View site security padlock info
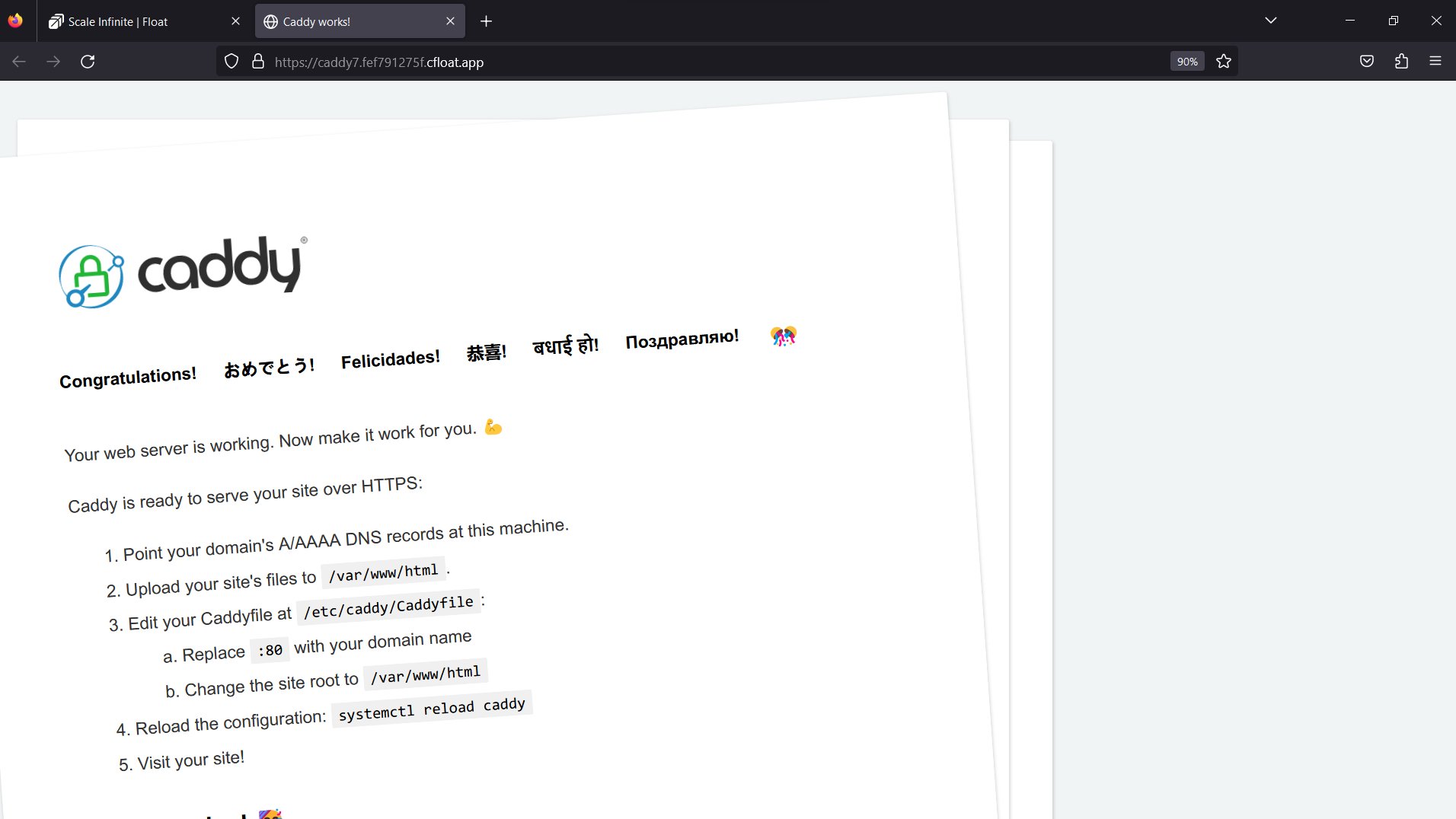Image resolution: width=1456 pixels, height=819 pixels. click(x=258, y=62)
